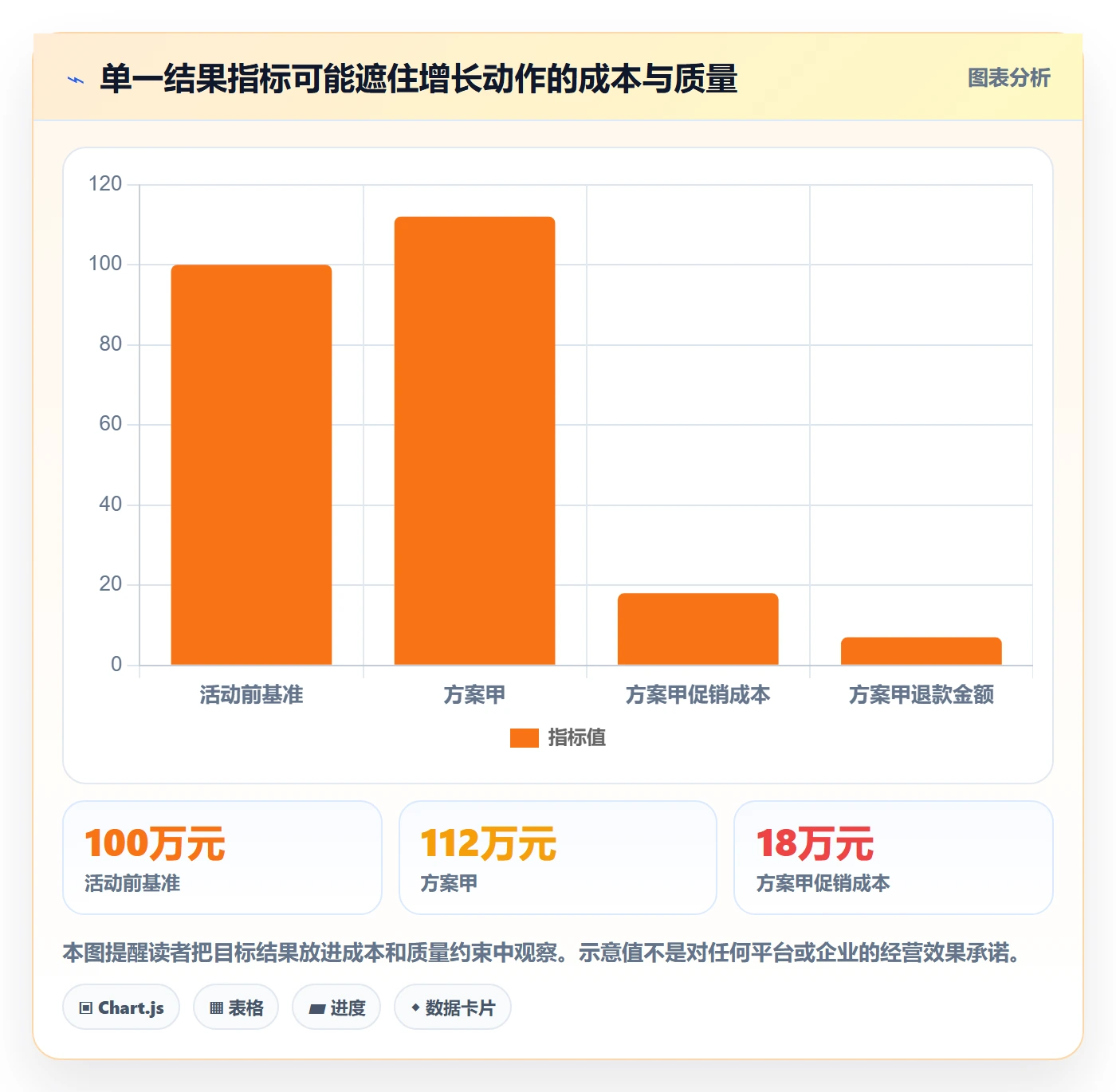Click the 100万元 data card value
The width and height of the screenshot is (1116, 1092).
pos(155,843)
